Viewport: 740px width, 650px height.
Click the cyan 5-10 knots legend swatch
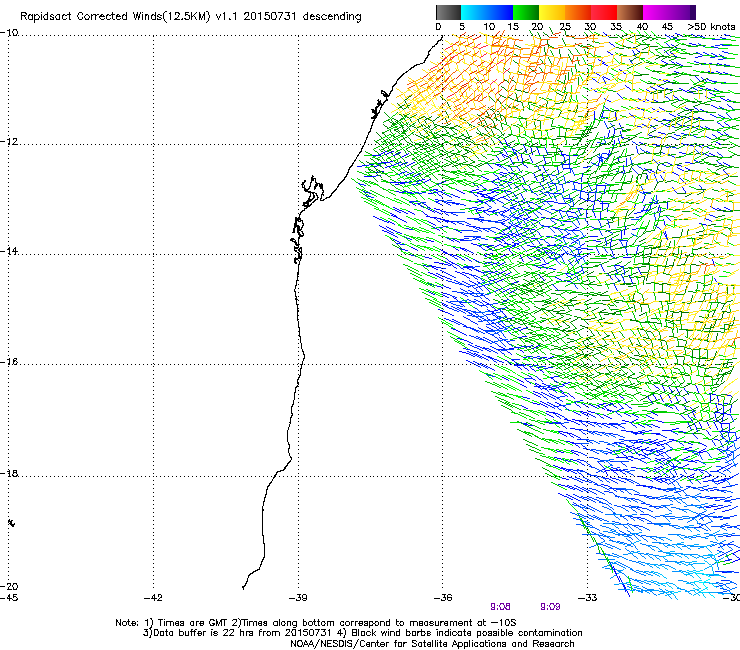(474, 12)
